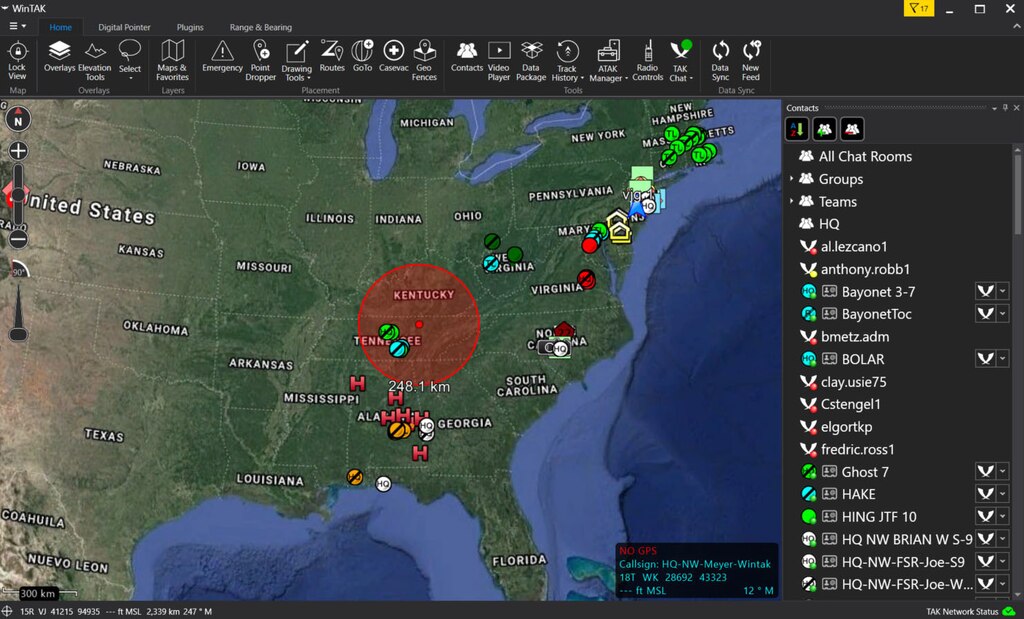Collapse the ribbon with the chevron
The width and height of the screenshot is (1024, 619).
pyautogui.click(x=1016, y=26)
